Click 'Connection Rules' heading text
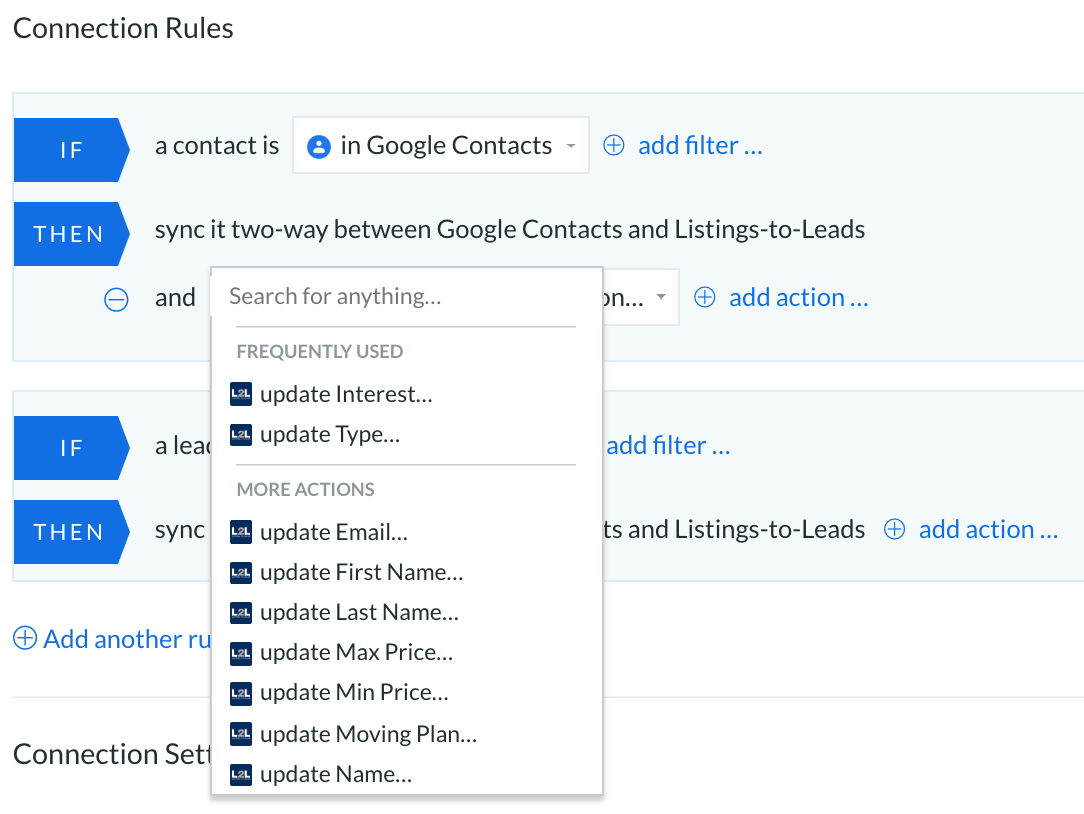 tap(123, 28)
